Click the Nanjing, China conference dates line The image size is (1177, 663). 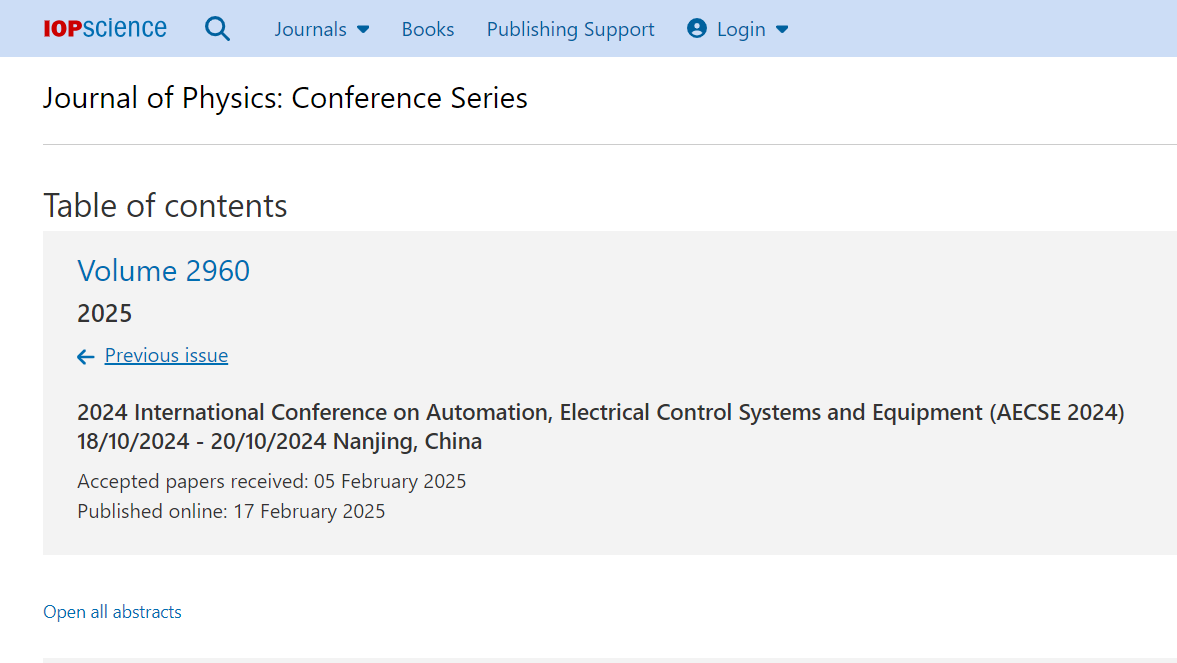tap(279, 441)
